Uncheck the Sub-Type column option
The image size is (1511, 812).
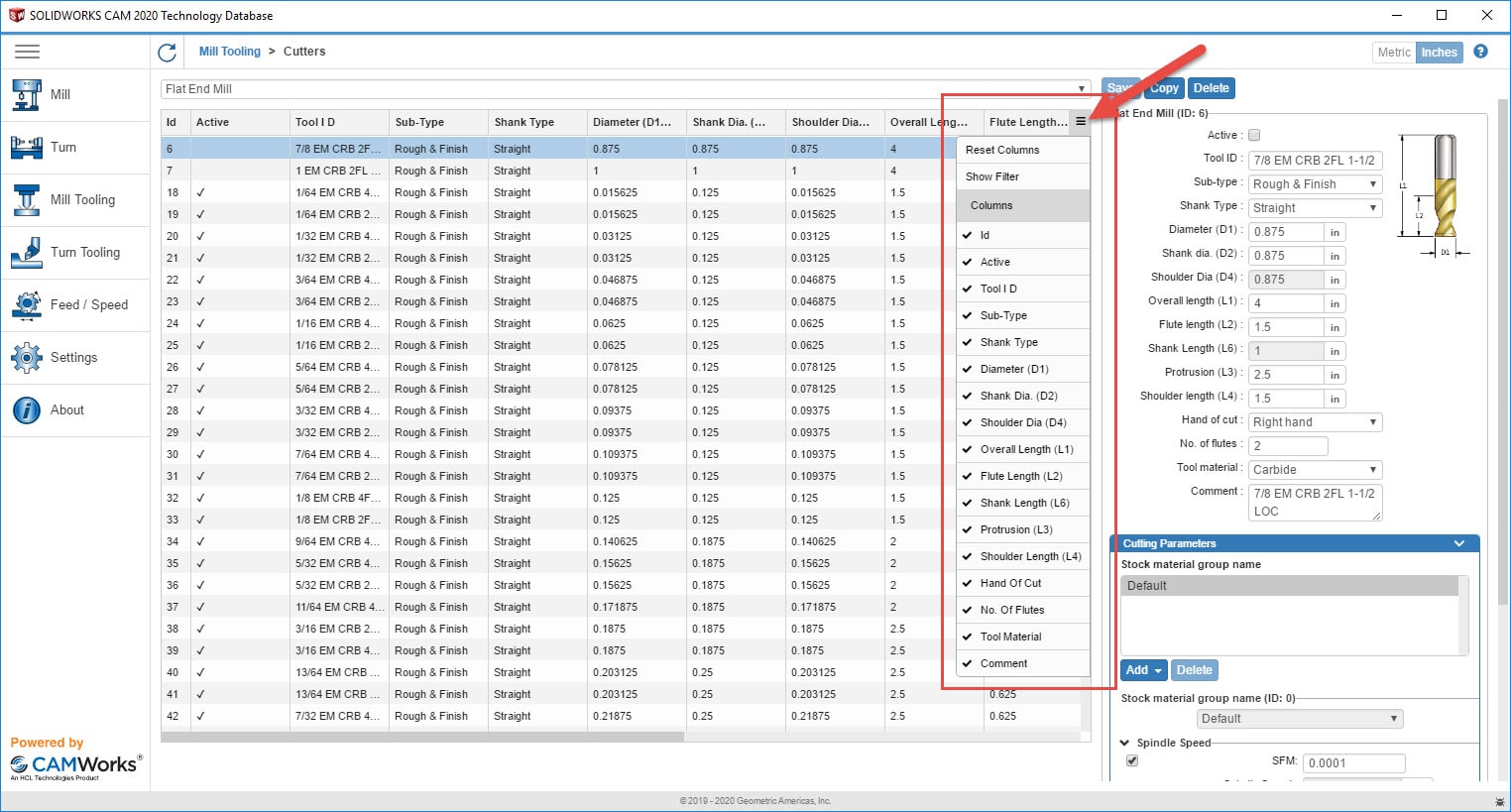[x=1023, y=315]
